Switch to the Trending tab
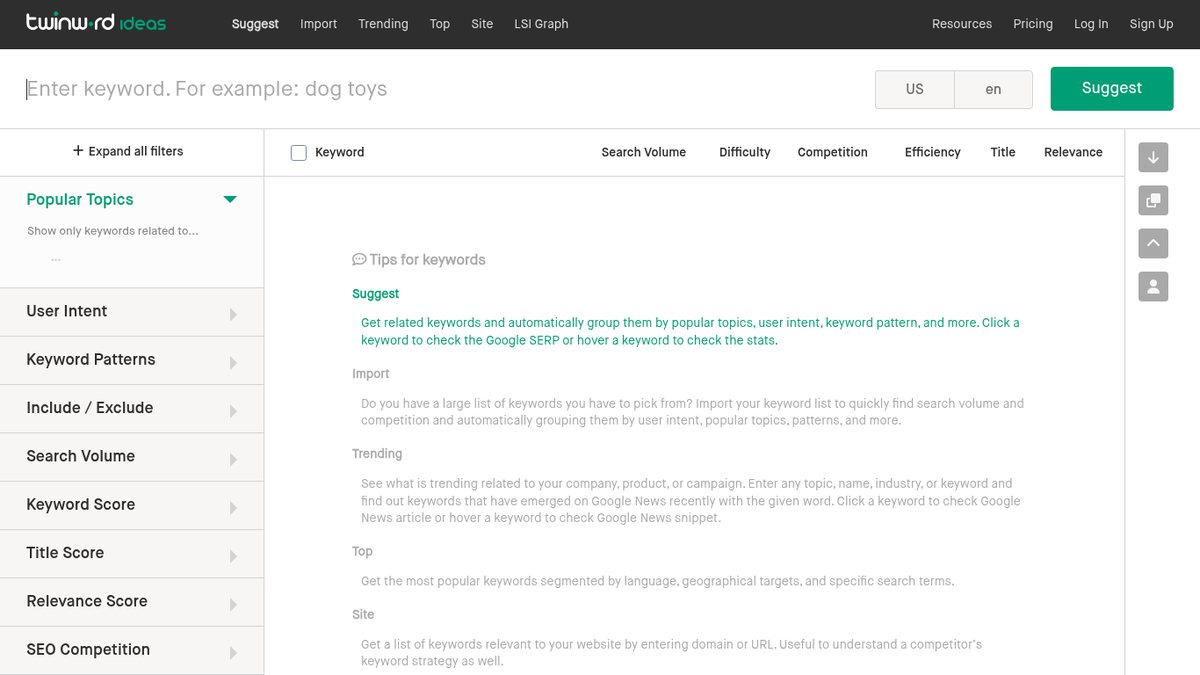 (383, 24)
